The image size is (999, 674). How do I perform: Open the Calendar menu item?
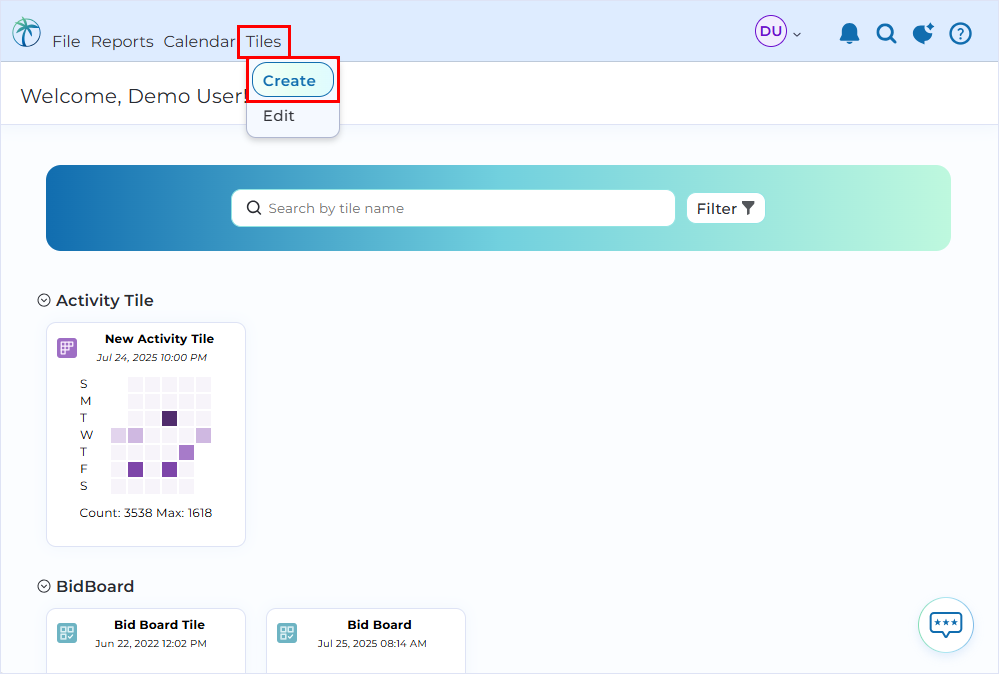[x=199, y=41]
